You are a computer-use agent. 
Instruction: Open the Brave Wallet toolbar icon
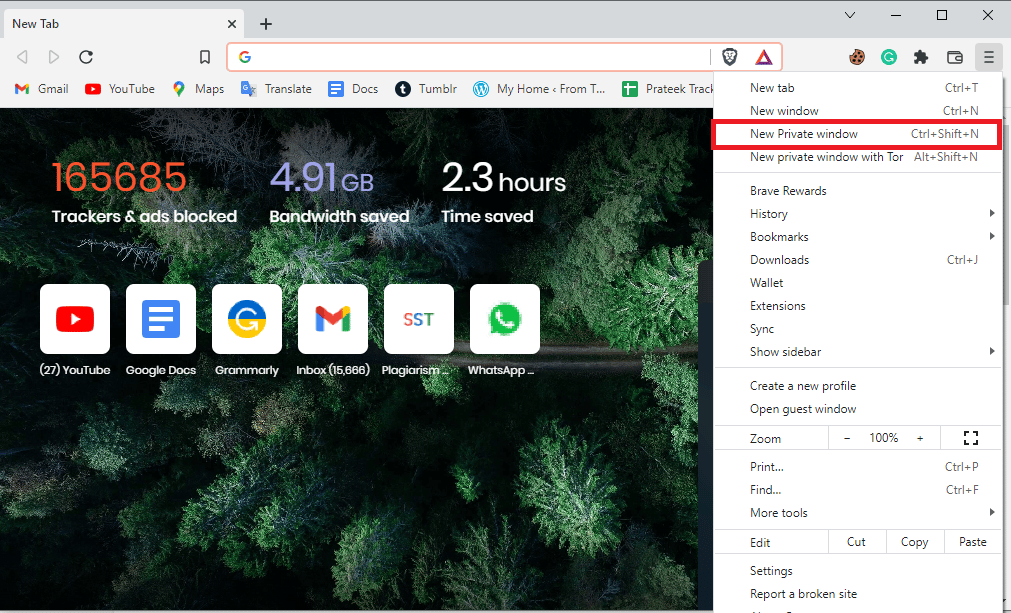tap(955, 57)
